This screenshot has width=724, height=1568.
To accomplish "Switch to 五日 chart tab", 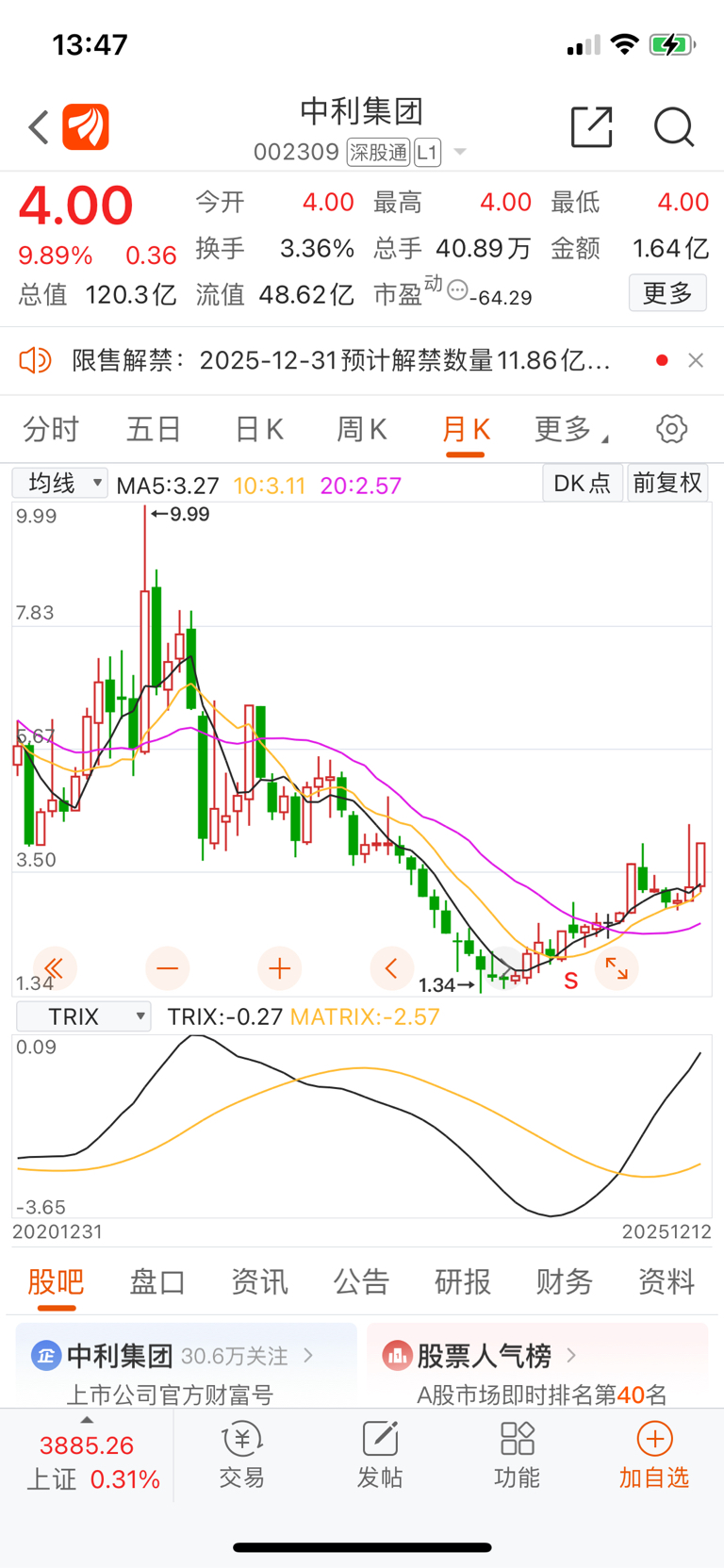I will 154,430.
